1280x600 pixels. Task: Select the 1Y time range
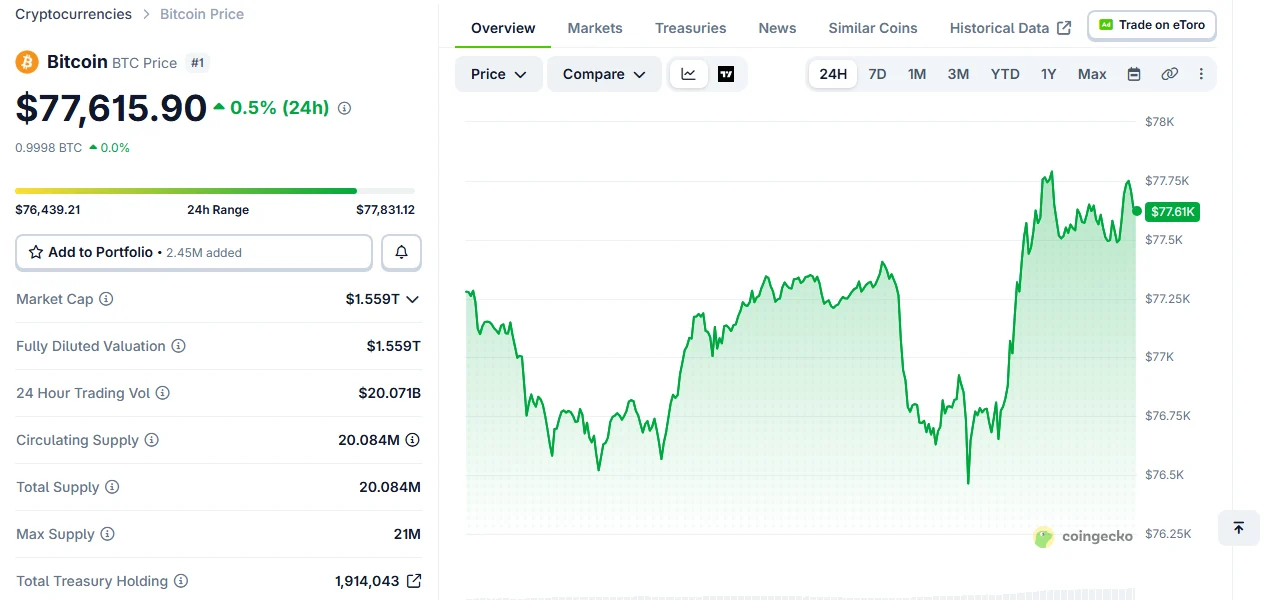coord(1049,74)
